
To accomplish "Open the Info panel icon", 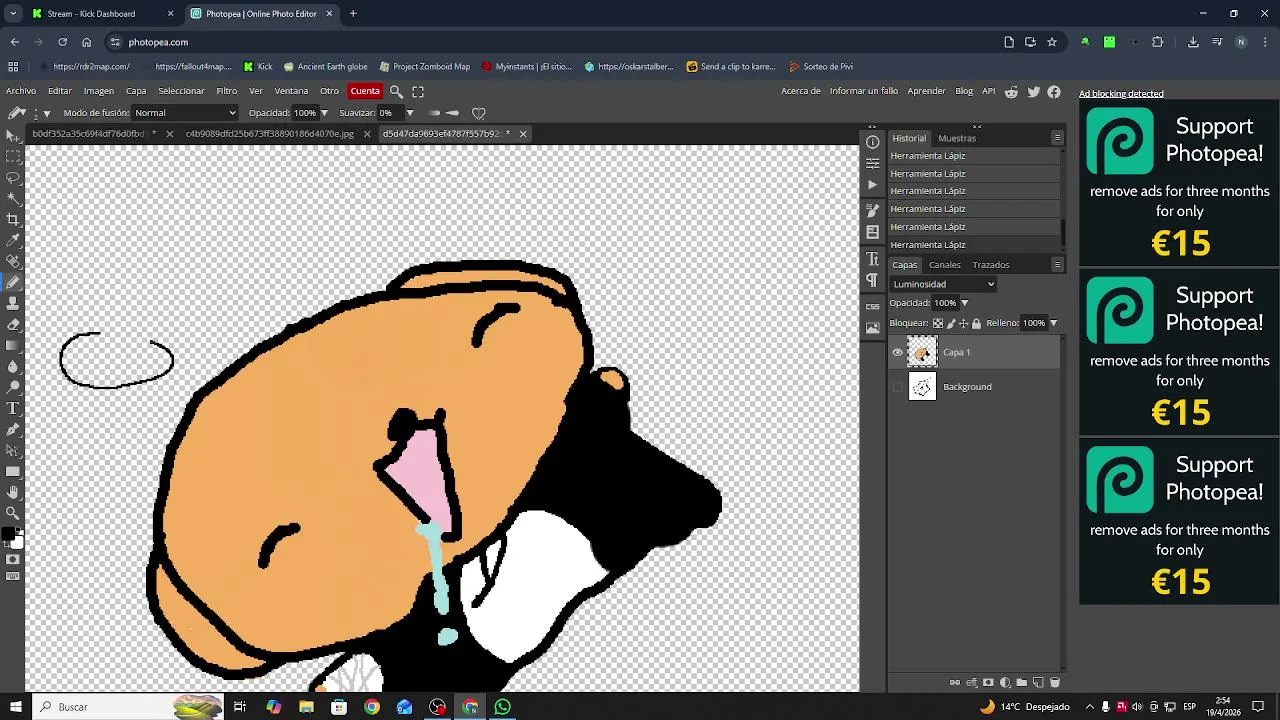I will pyautogui.click(x=873, y=142).
